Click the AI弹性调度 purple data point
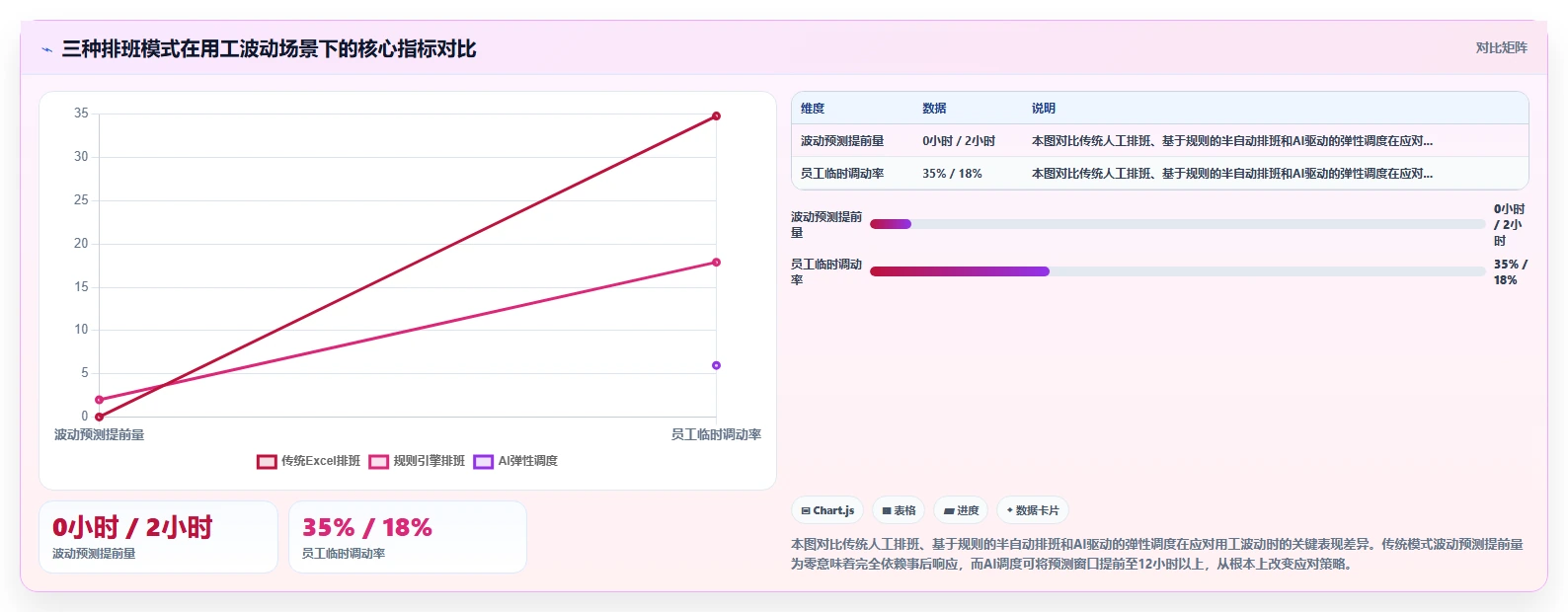The image size is (1568, 612). pyautogui.click(x=716, y=365)
